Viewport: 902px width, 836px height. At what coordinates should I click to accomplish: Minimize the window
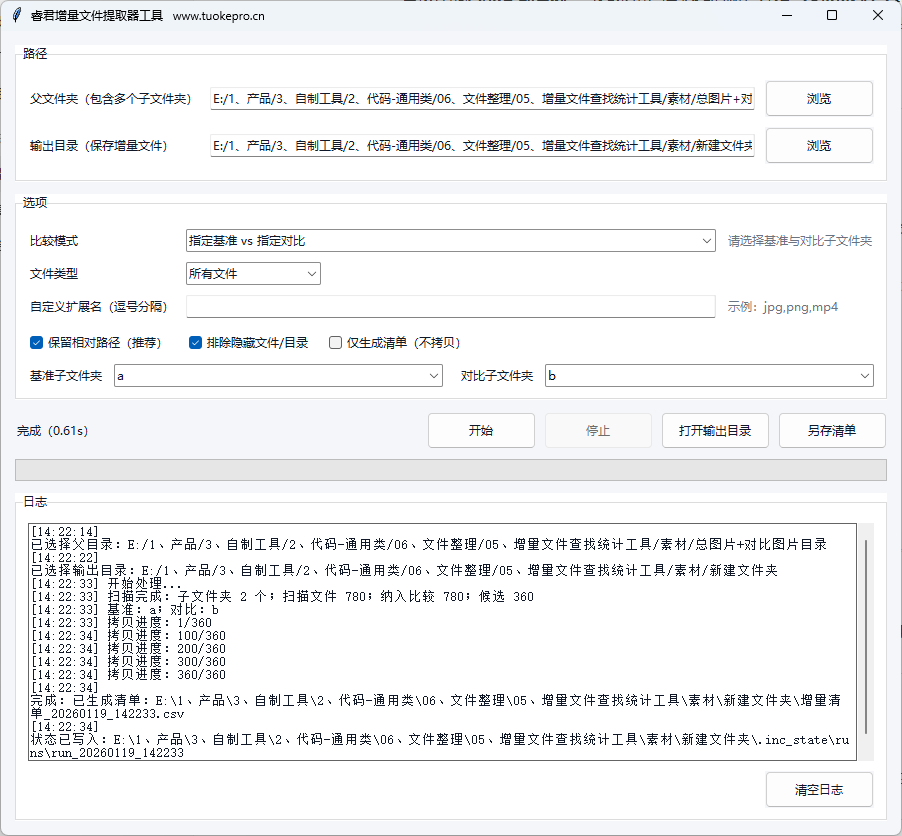tap(786, 16)
